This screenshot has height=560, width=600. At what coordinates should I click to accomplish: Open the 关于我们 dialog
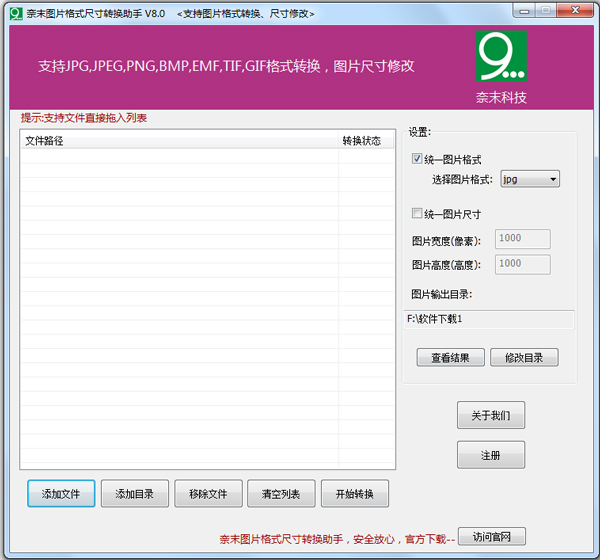[490, 415]
